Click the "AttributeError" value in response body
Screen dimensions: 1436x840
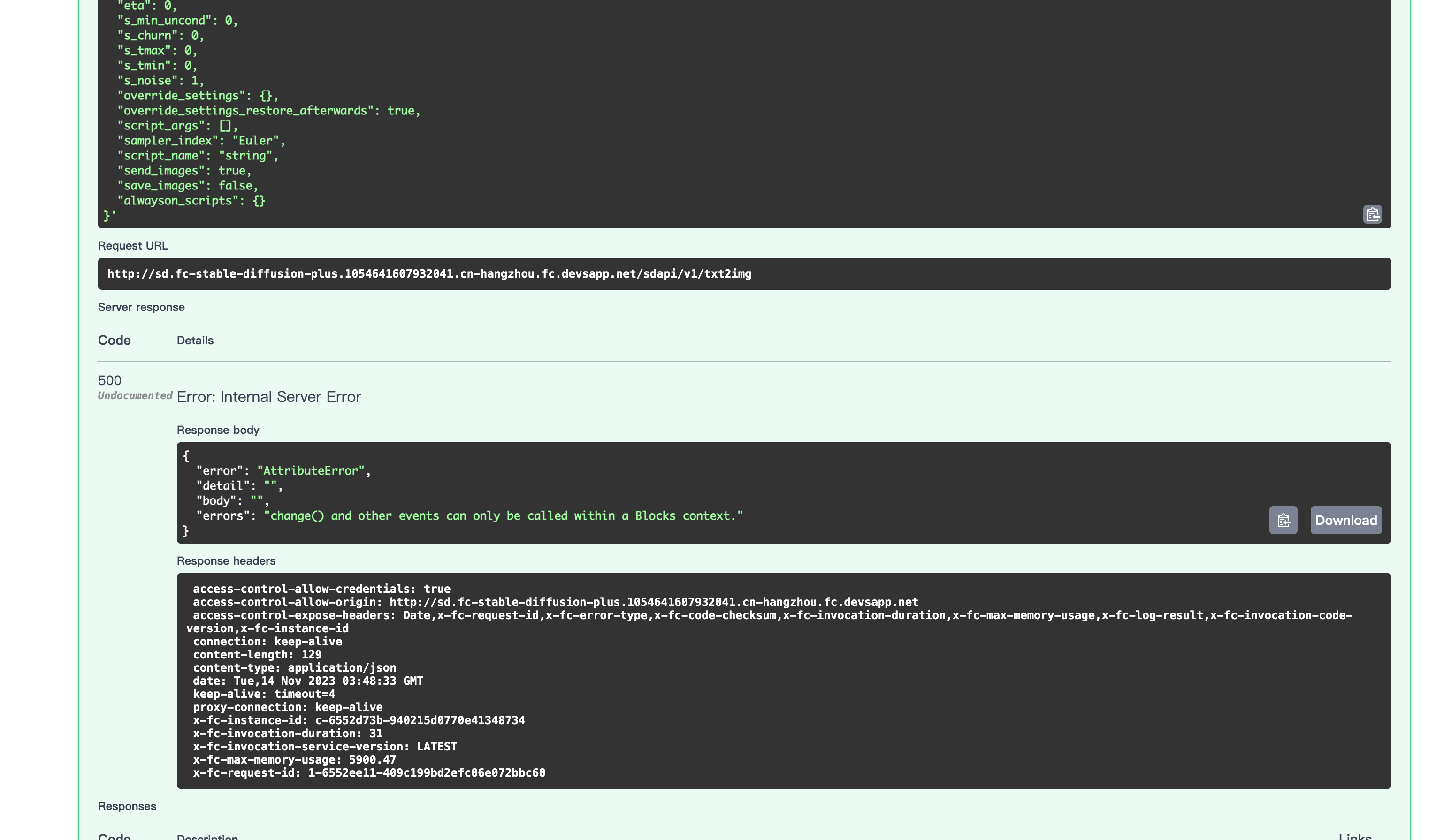[x=311, y=471]
